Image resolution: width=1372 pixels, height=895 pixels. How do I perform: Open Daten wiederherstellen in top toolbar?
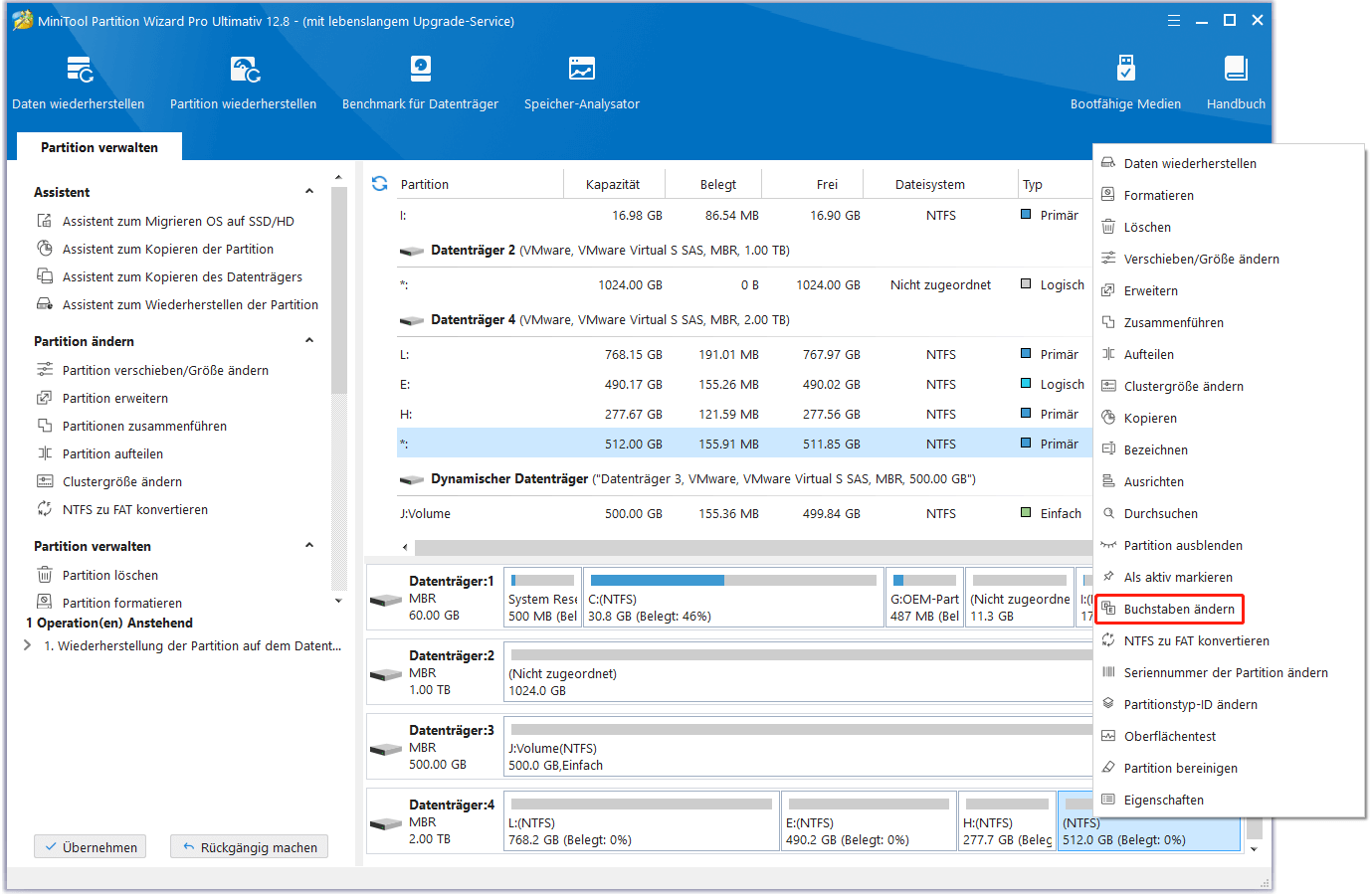pos(78,84)
